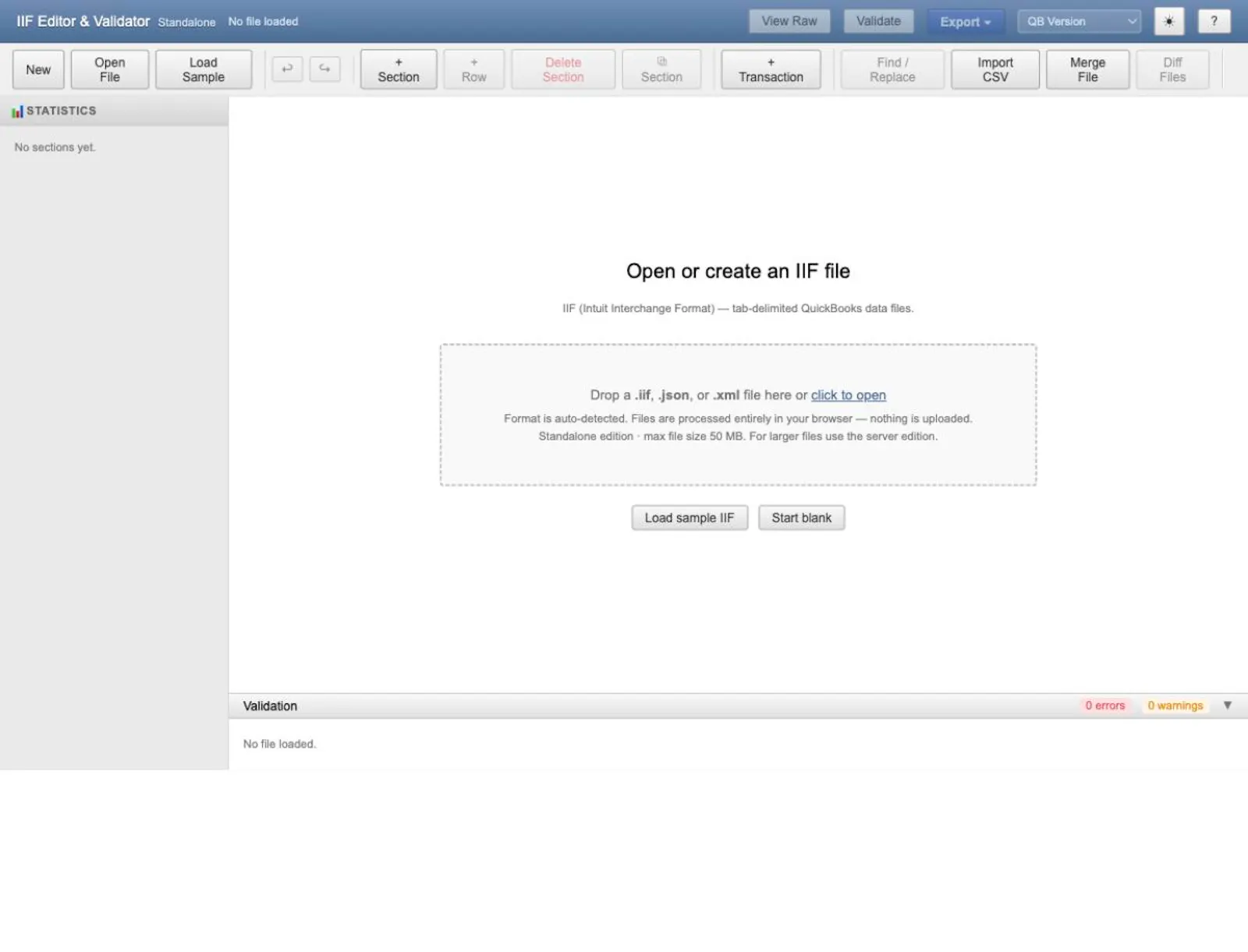This screenshot has width=1248, height=952.
Task: Add a section with + Section
Action: coord(399,69)
